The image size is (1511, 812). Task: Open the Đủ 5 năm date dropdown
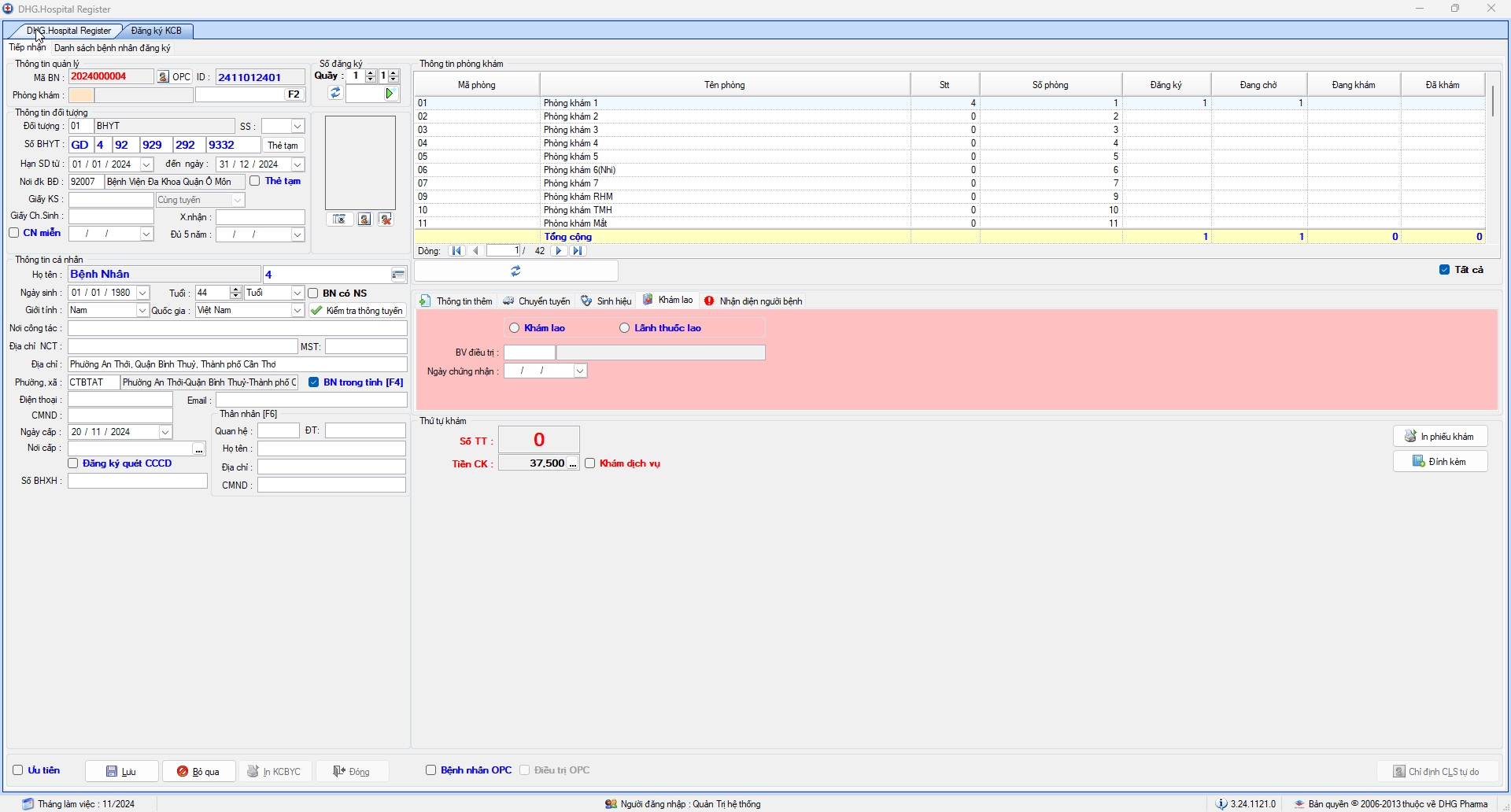pos(297,234)
